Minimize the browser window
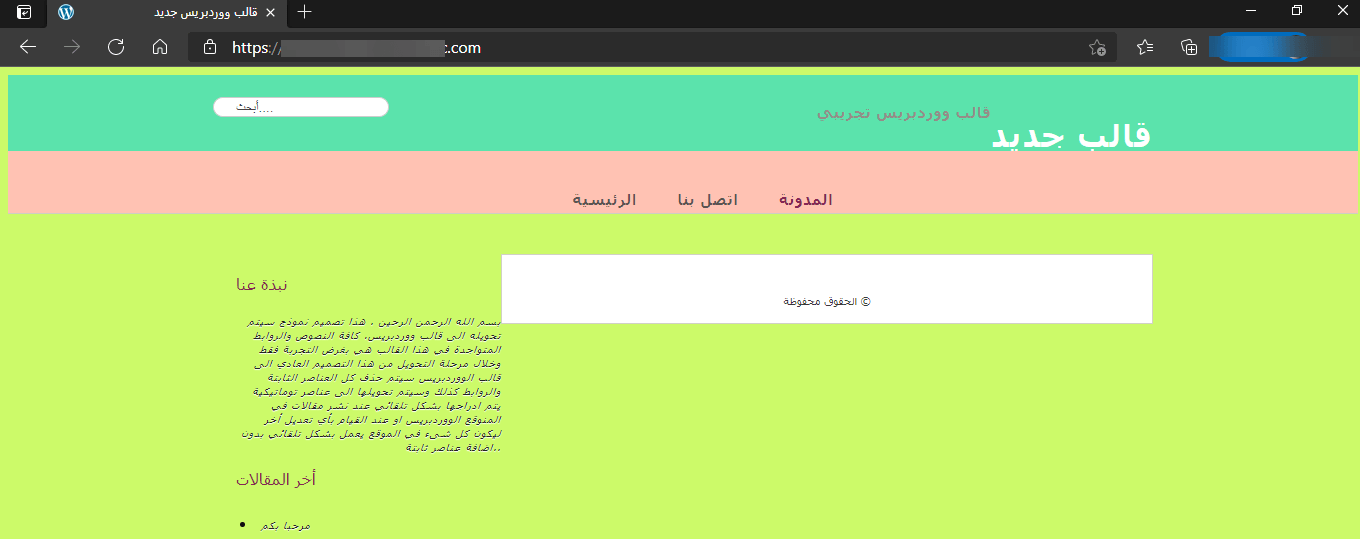Viewport: 1360px width, 539px height. tap(1251, 11)
